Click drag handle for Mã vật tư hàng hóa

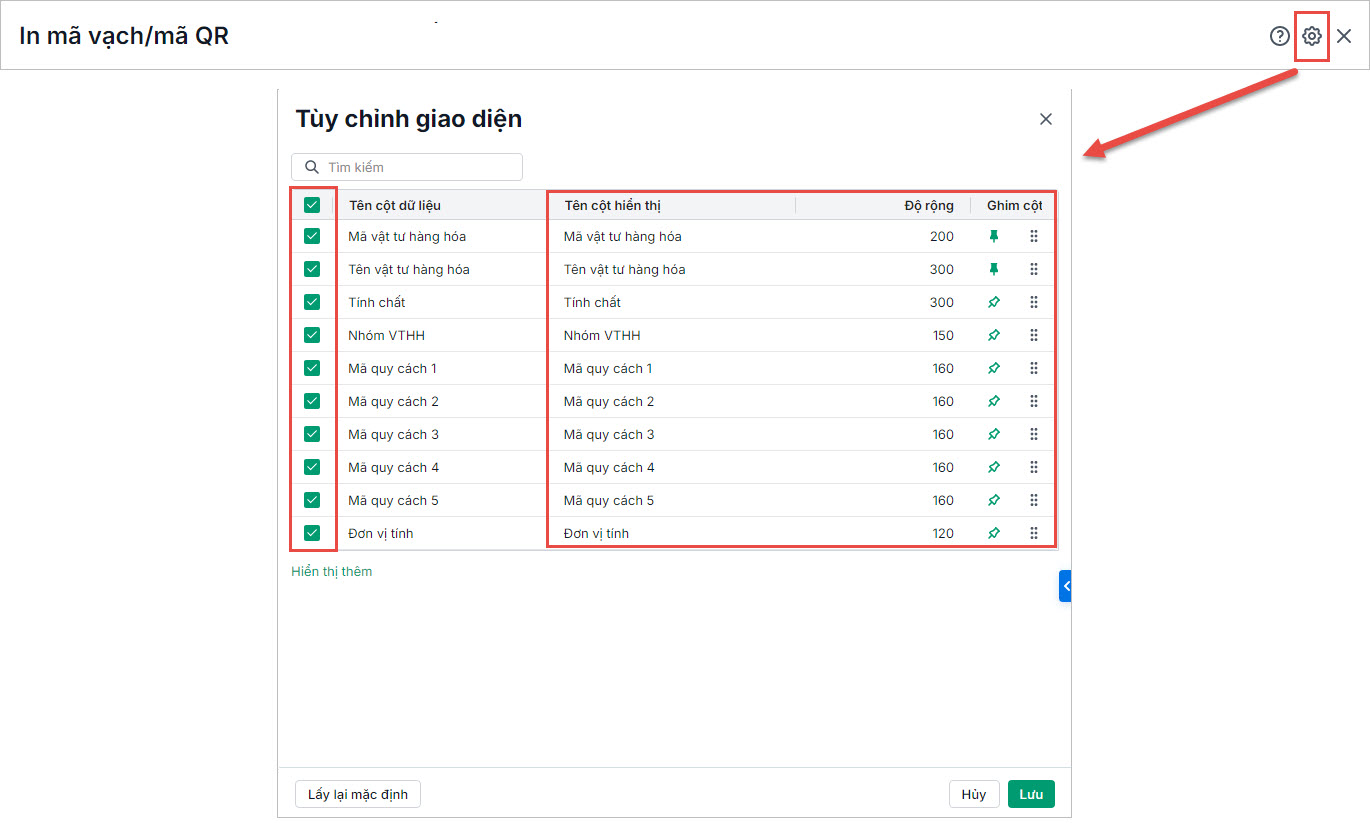click(x=1034, y=237)
